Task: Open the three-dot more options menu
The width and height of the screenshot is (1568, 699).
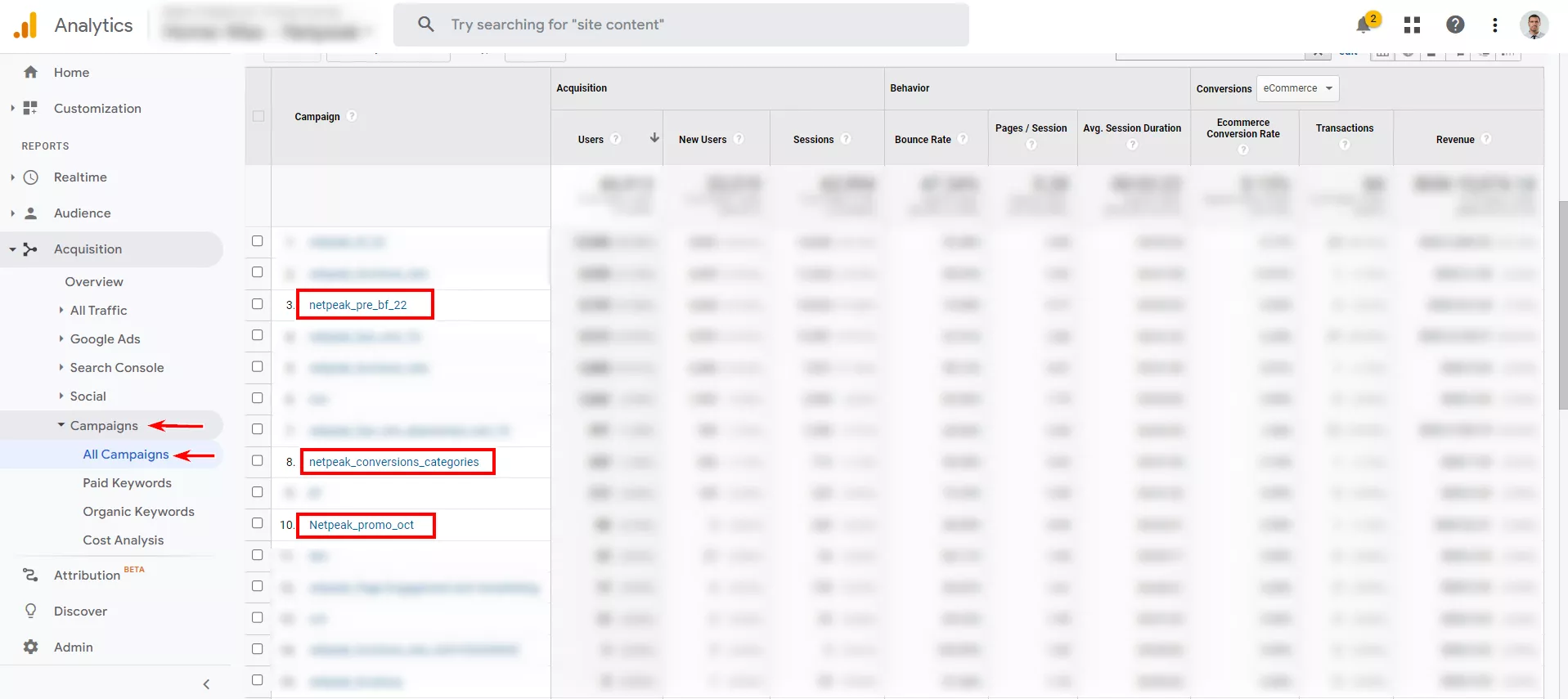Action: click(x=1495, y=25)
